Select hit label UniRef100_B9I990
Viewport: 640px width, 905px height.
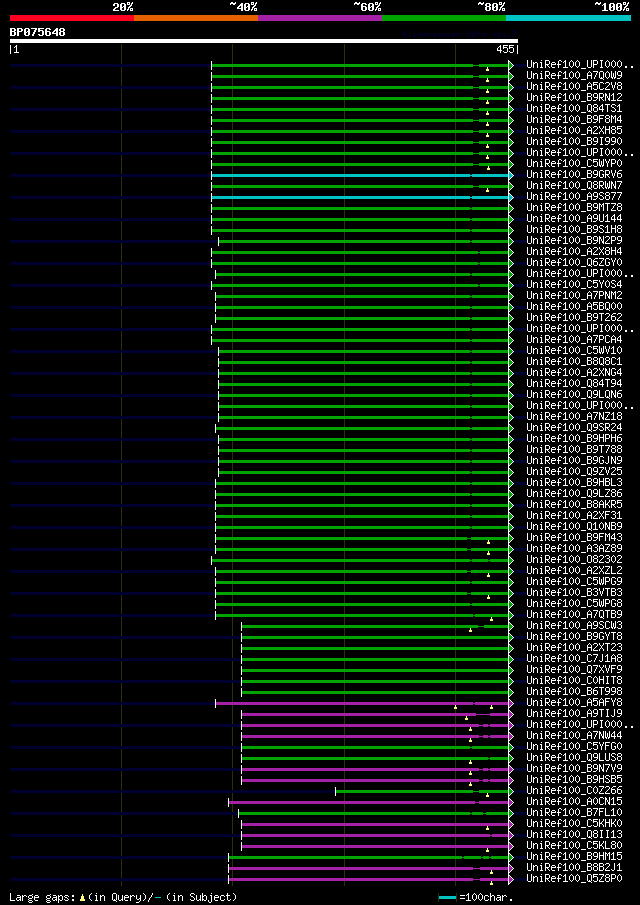pyautogui.click(x=574, y=141)
